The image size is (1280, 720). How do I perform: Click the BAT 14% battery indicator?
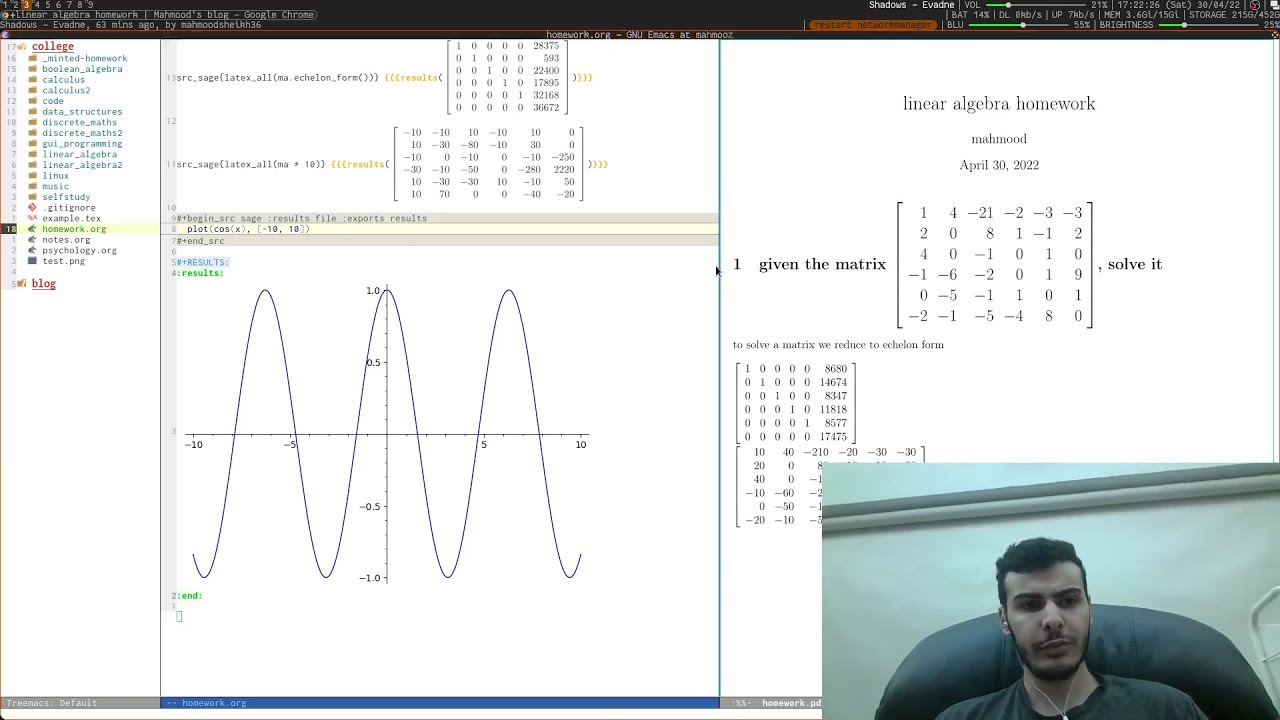tap(971, 15)
